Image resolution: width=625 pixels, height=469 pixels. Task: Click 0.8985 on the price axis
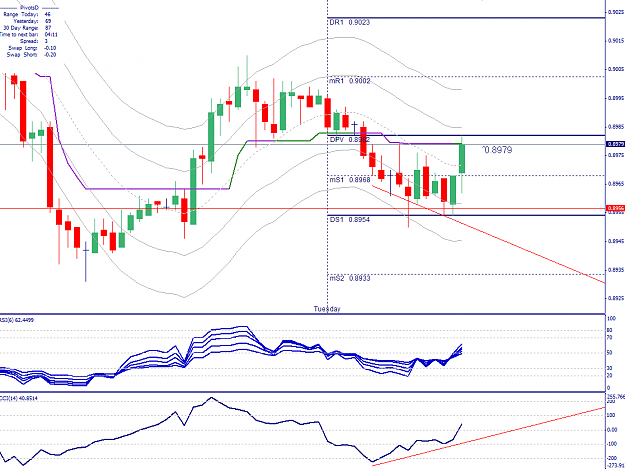pos(616,127)
